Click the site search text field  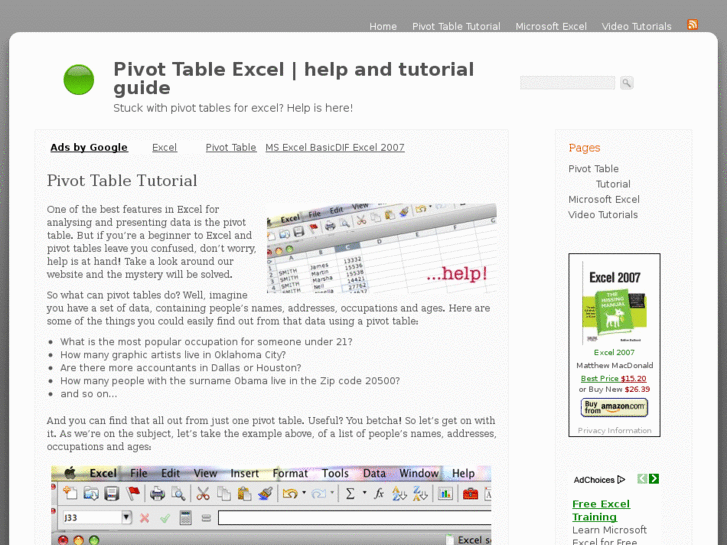click(x=568, y=83)
